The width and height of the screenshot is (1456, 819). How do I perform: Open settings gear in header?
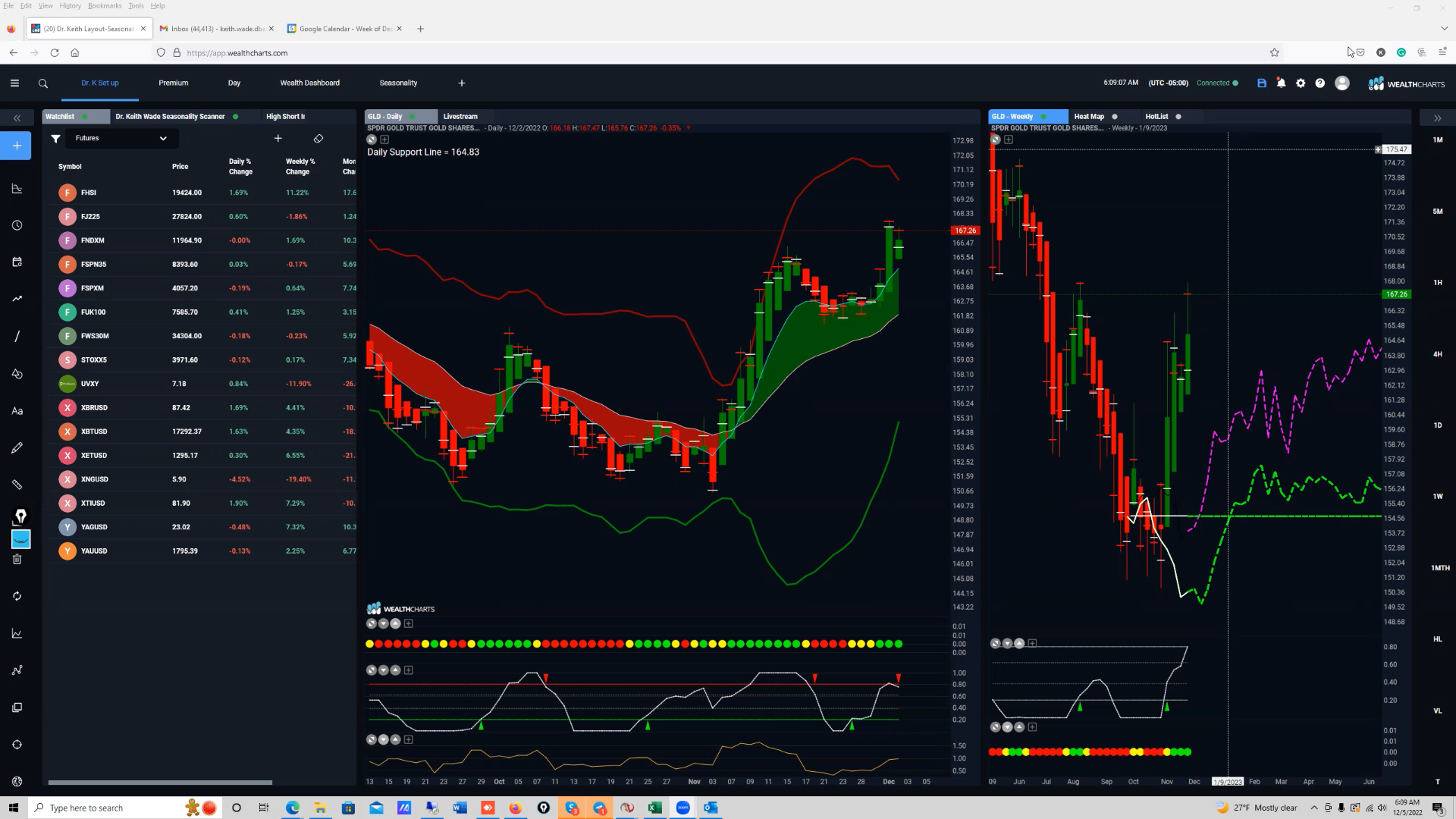pyautogui.click(x=1301, y=83)
